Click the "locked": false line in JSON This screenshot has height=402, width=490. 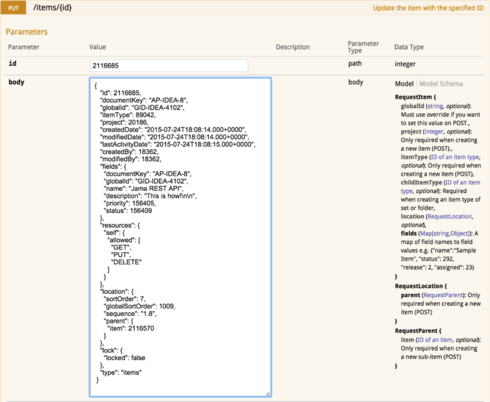pos(125,358)
